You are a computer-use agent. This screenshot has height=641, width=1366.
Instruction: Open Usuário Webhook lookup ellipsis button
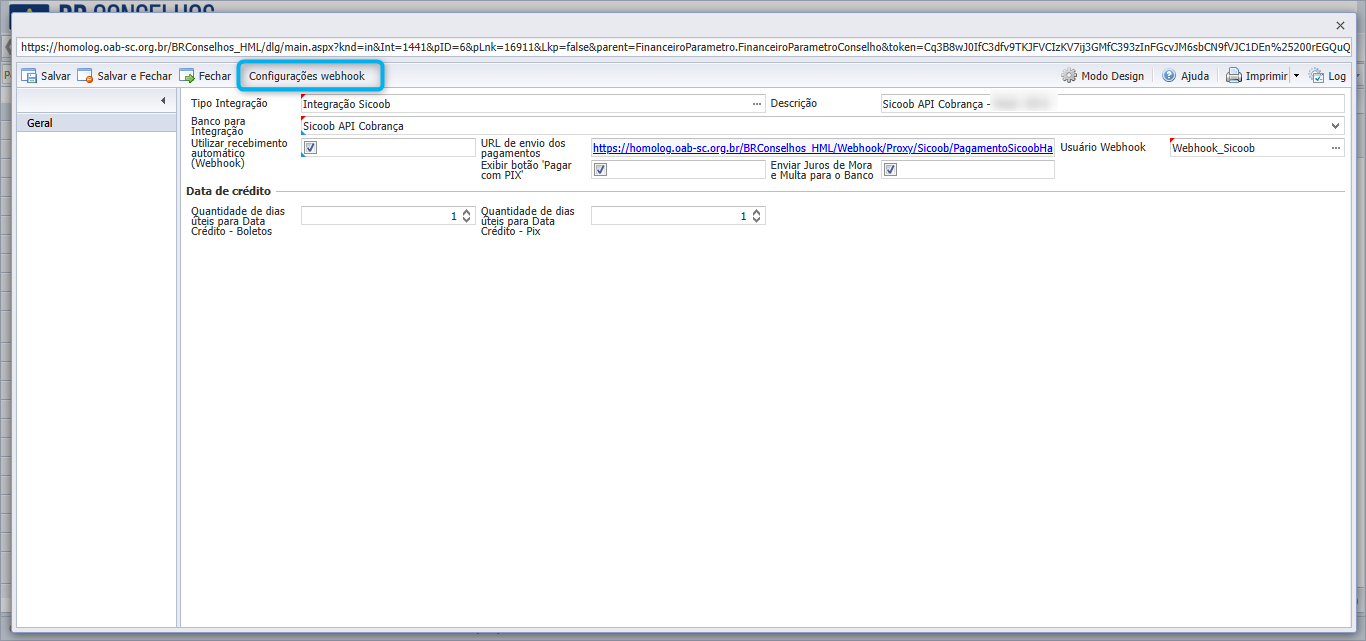coord(1336,148)
